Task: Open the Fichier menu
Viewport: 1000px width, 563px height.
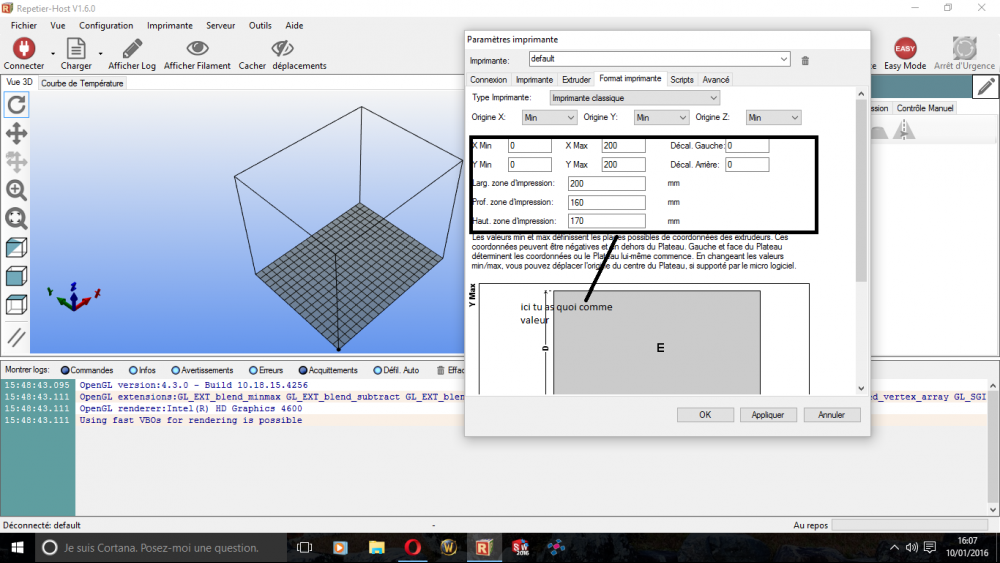Action: click(x=24, y=26)
